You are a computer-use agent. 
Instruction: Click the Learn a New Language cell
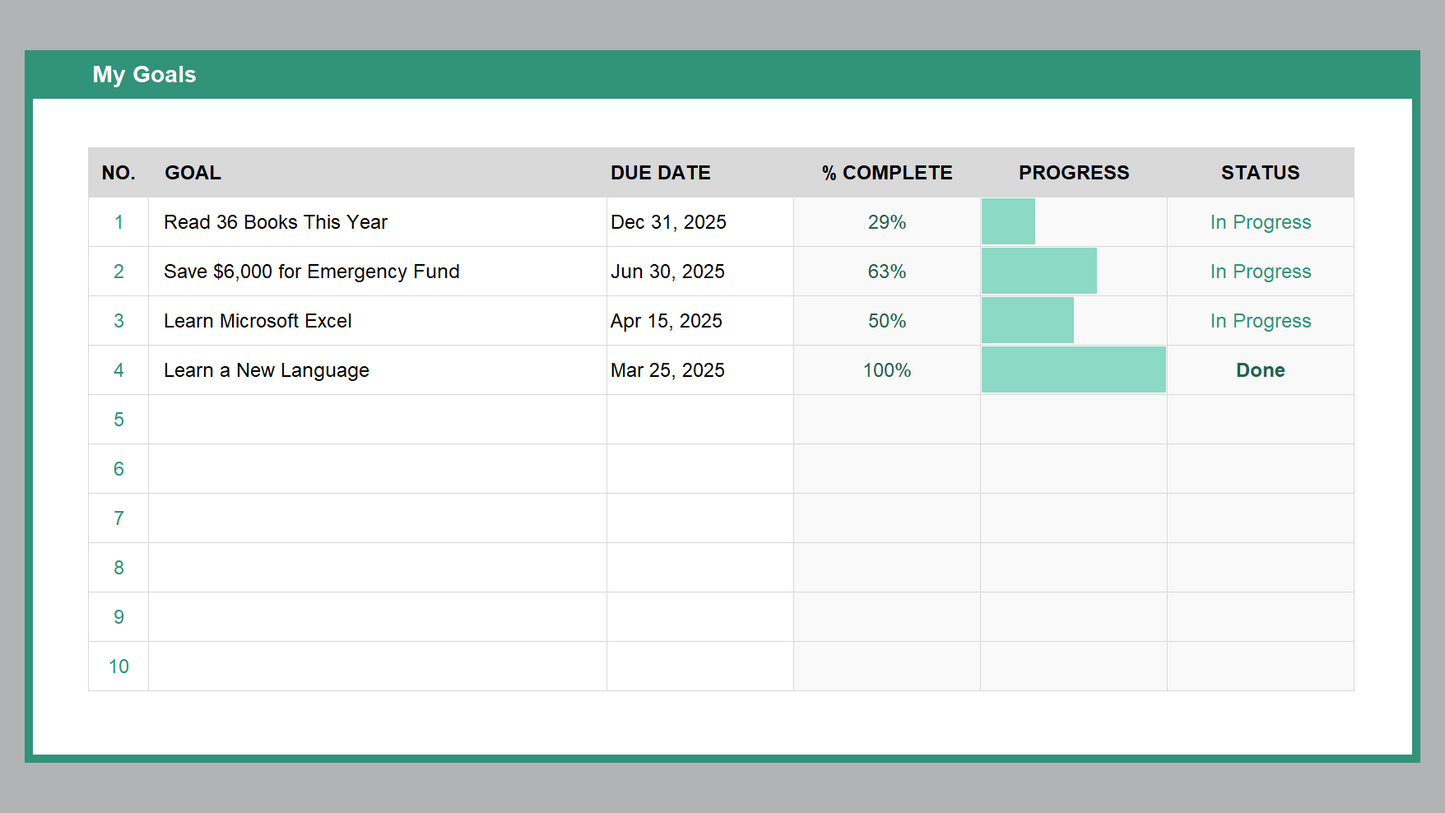coord(267,370)
